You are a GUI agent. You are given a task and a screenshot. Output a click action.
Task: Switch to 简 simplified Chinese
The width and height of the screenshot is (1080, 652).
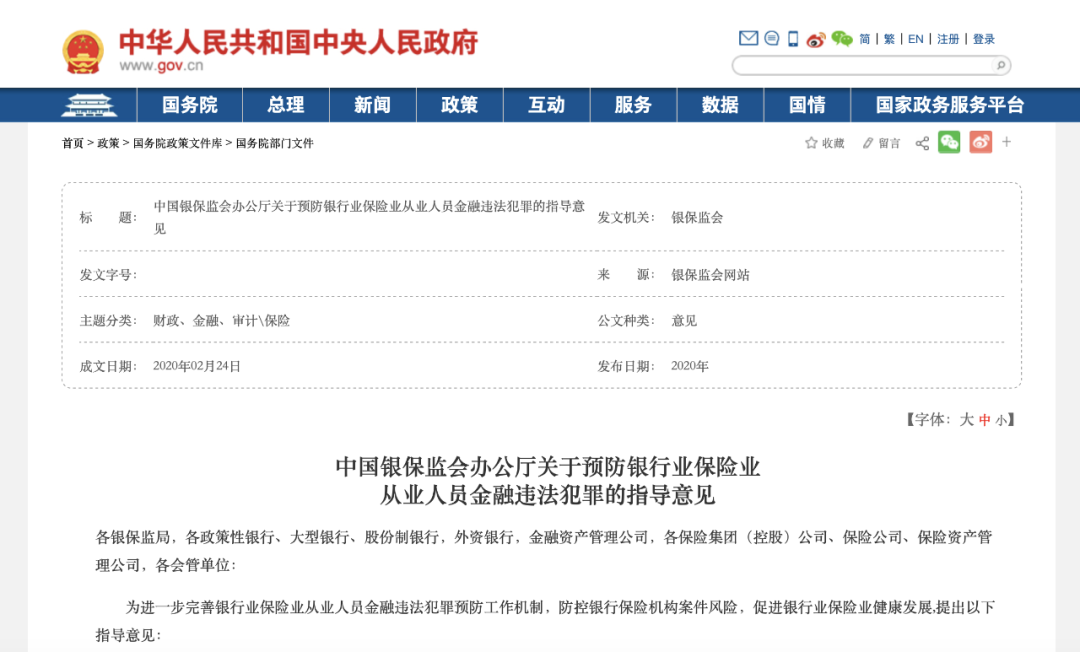click(x=865, y=39)
